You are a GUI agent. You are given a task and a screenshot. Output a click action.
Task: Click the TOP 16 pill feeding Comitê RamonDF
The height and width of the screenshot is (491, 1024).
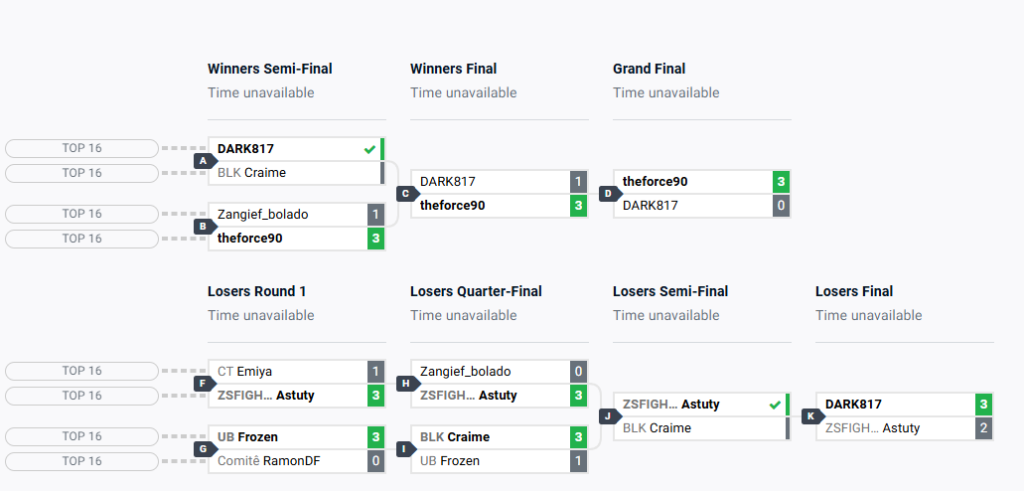click(x=82, y=461)
